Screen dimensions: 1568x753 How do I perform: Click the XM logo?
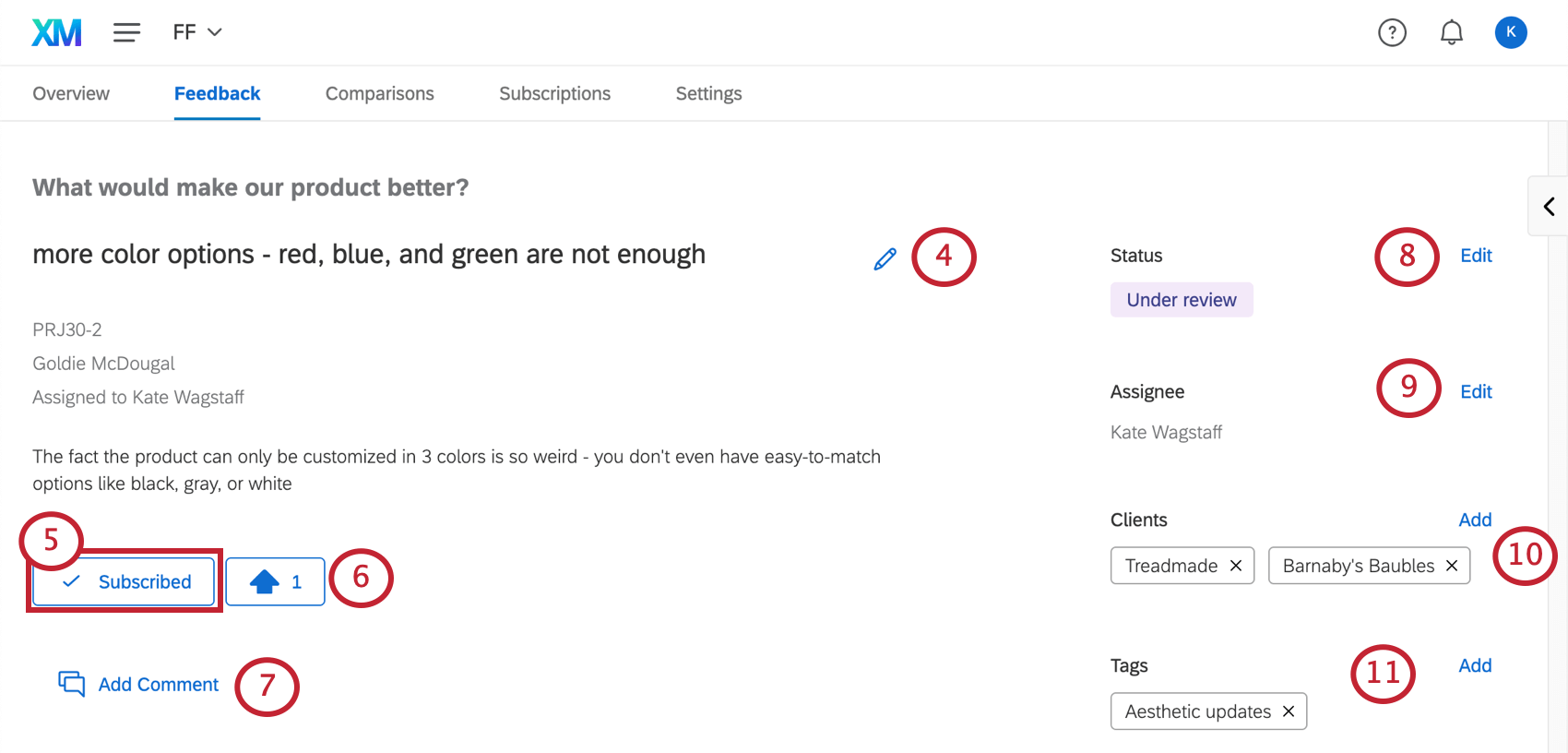tap(56, 32)
